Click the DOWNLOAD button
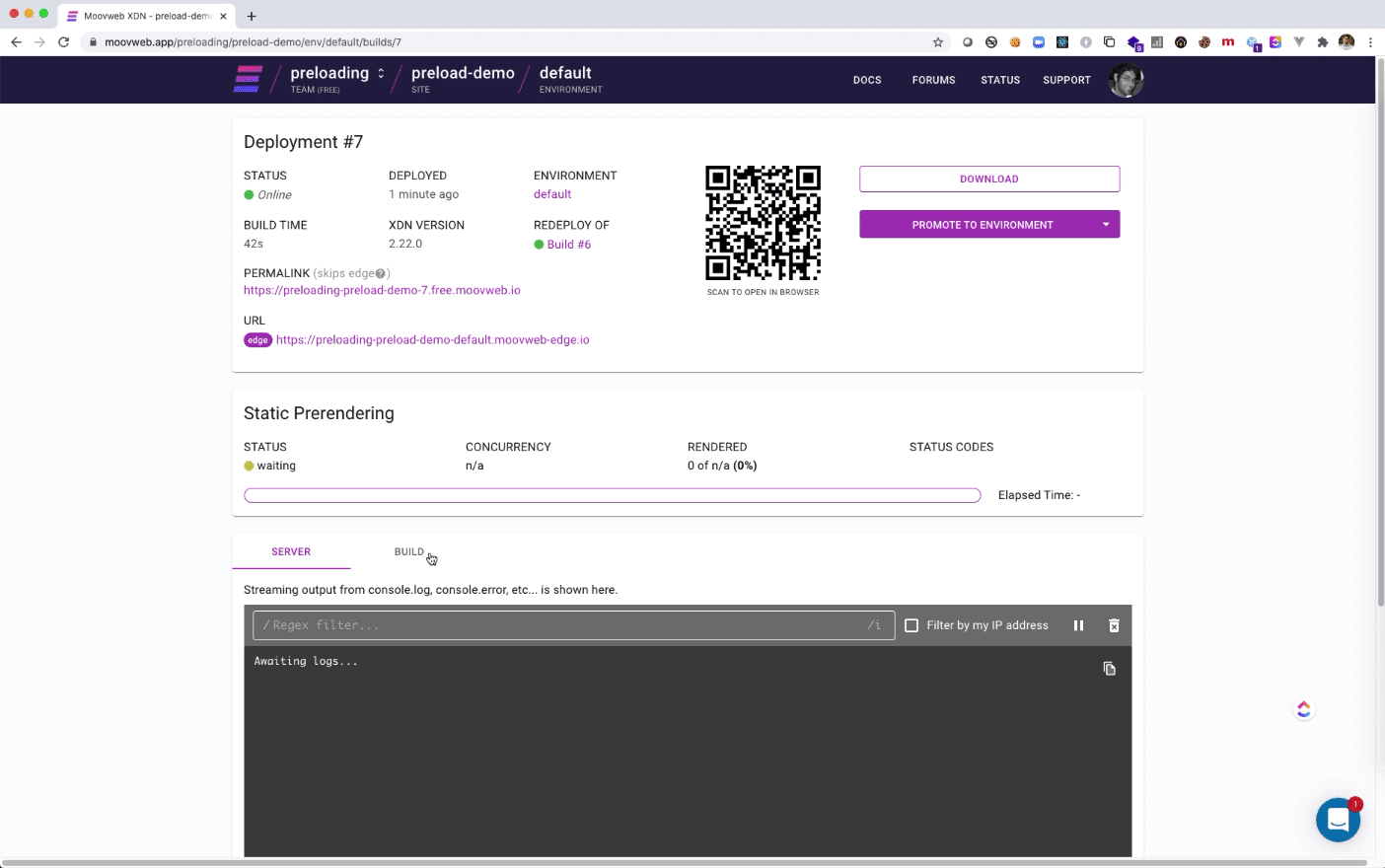1385x868 pixels. [x=989, y=179]
